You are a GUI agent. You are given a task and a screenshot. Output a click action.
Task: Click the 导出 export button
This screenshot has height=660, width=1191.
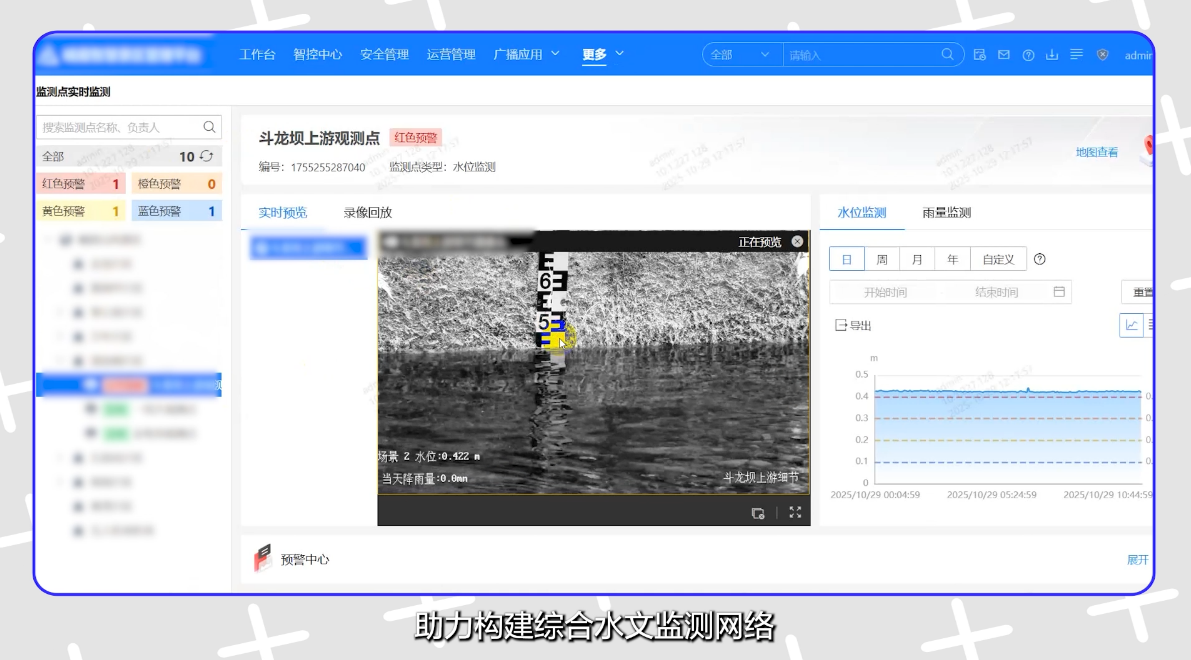click(853, 325)
